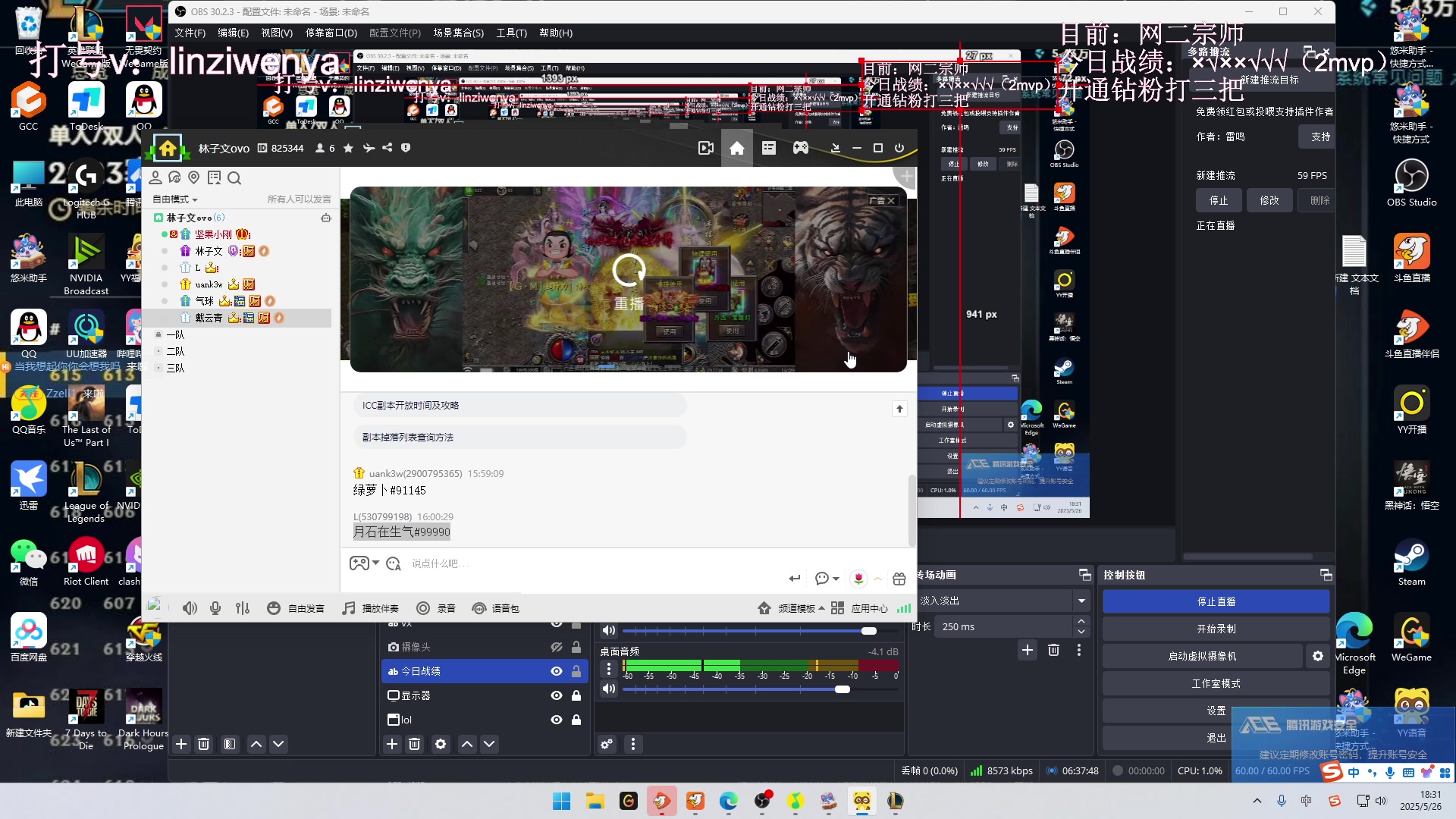Open the YY channel home tab icon

(x=736, y=148)
